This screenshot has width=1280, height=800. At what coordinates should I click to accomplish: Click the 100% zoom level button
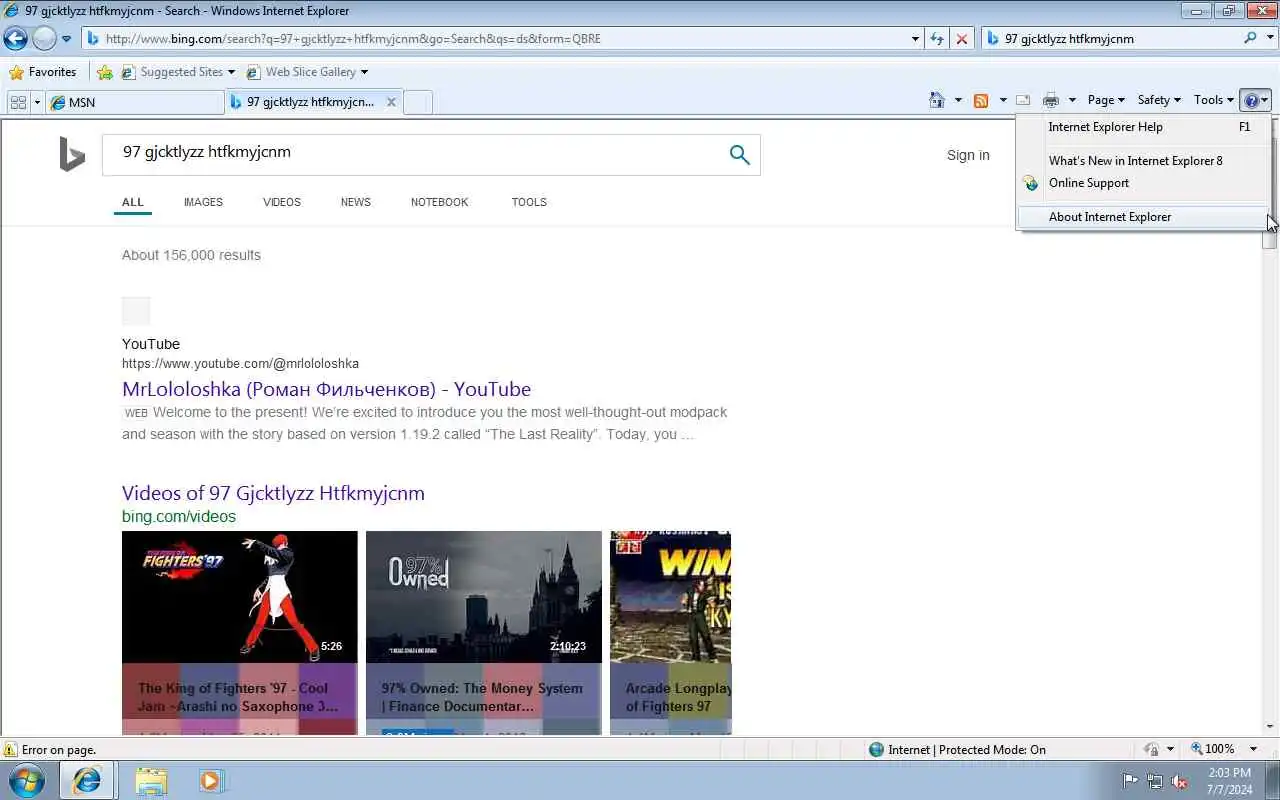tap(1212, 749)
